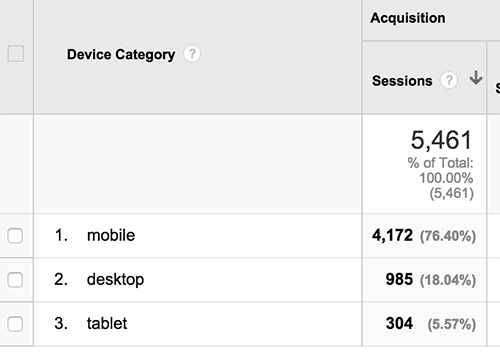Check the mobile row checkbox
The width and height of the screenshot is (500, 363).
(15, 236)
